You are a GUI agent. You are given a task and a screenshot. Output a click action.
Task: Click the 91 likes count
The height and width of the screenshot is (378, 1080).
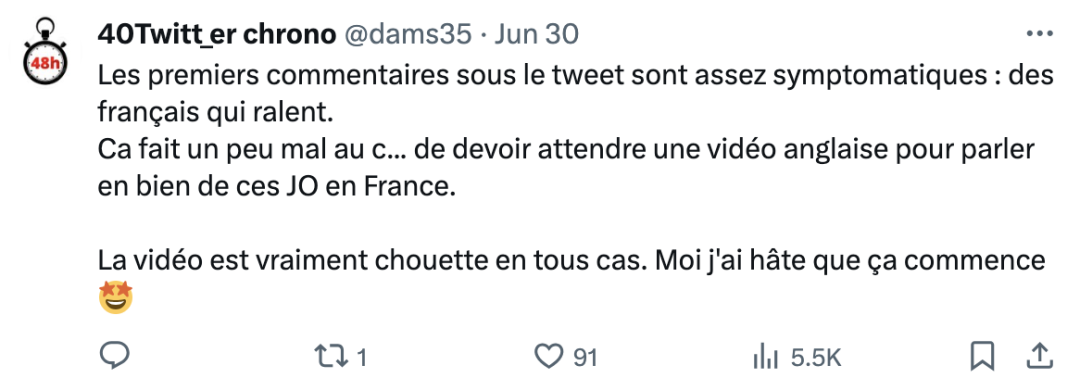585,357
